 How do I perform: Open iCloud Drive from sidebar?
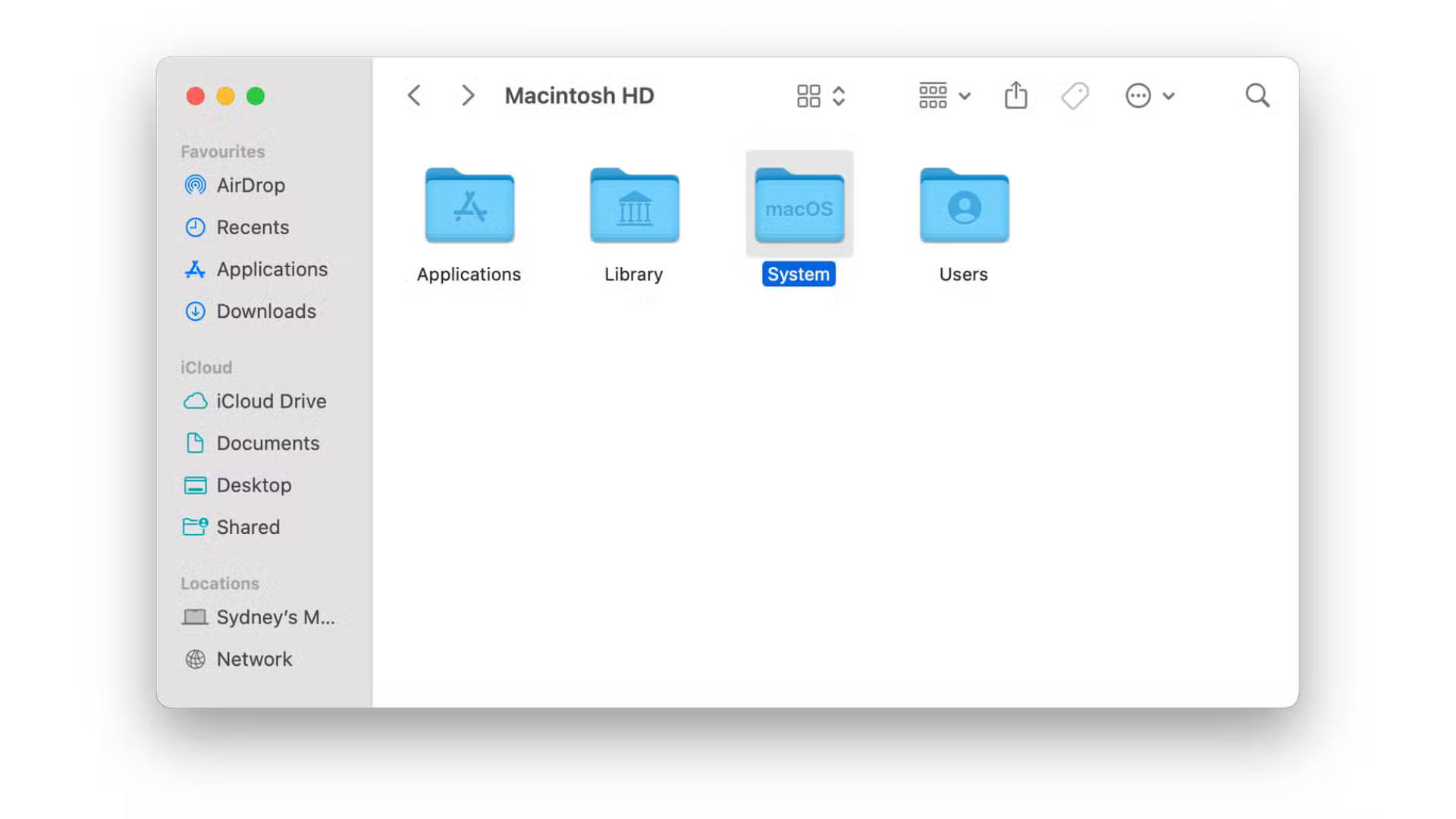click(271, 401)
